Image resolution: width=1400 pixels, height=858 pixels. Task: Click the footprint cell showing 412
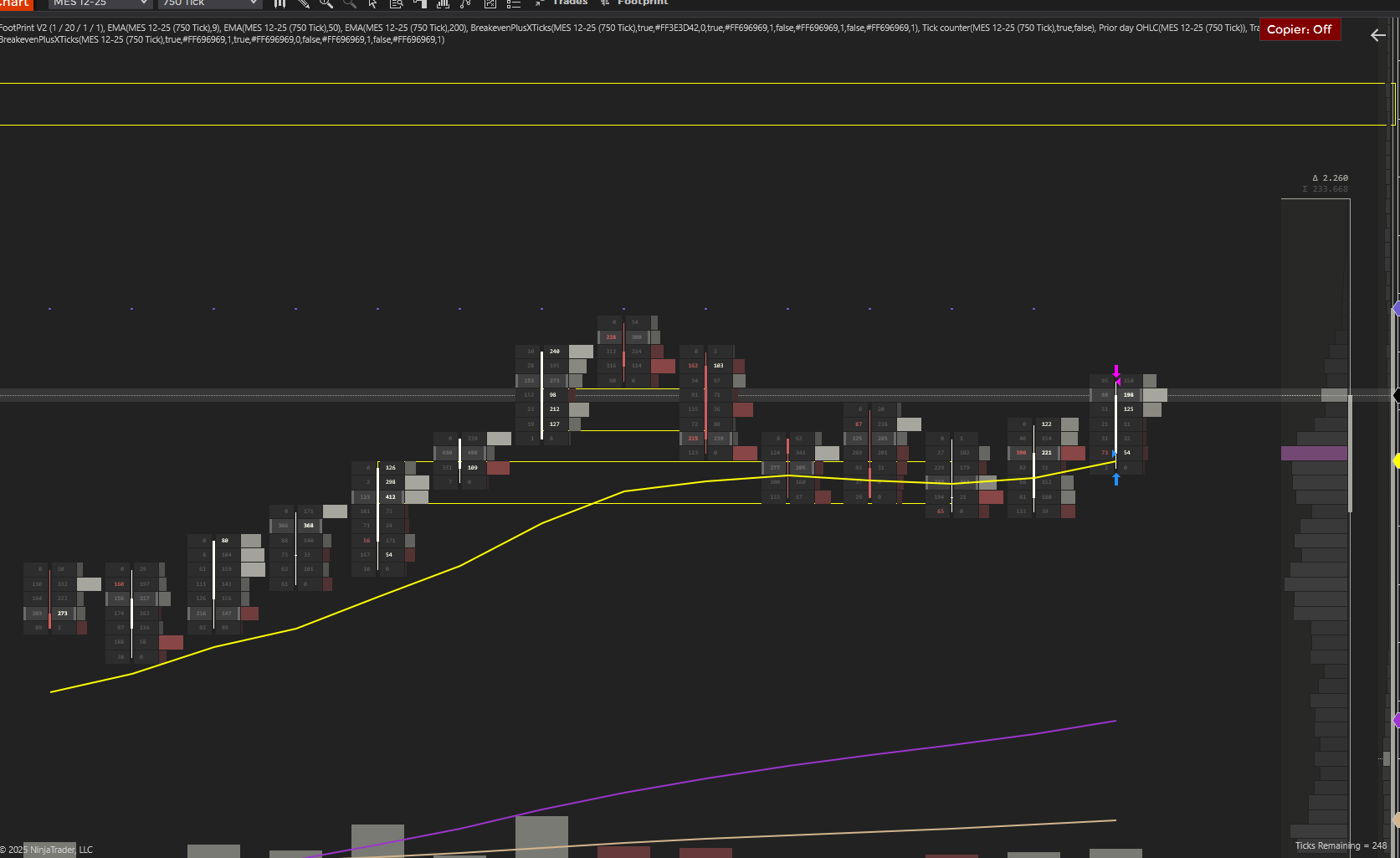[x=391, y=497]
